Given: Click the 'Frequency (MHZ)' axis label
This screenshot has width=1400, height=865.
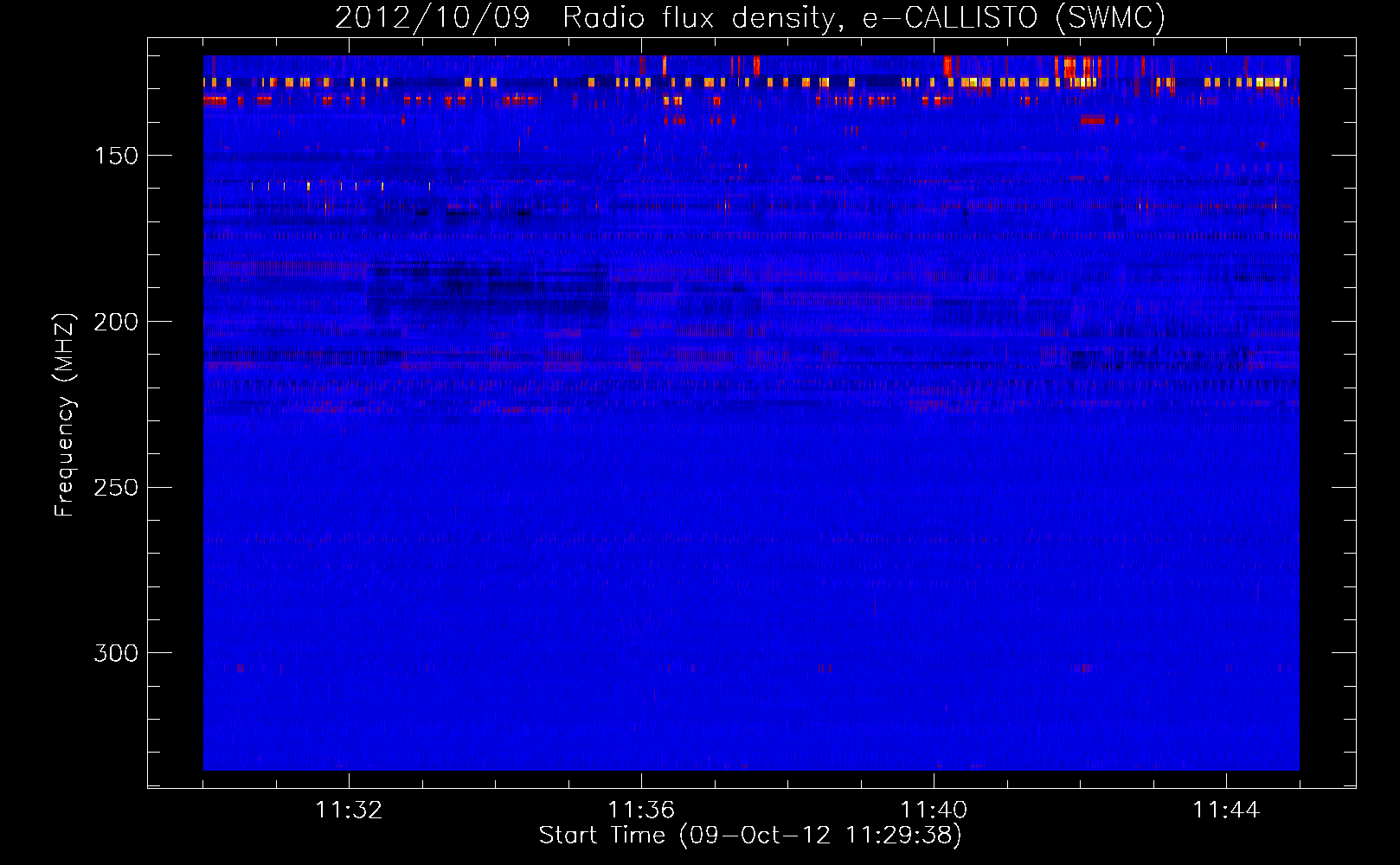Looking at the screenshot, I should (65, 414).
